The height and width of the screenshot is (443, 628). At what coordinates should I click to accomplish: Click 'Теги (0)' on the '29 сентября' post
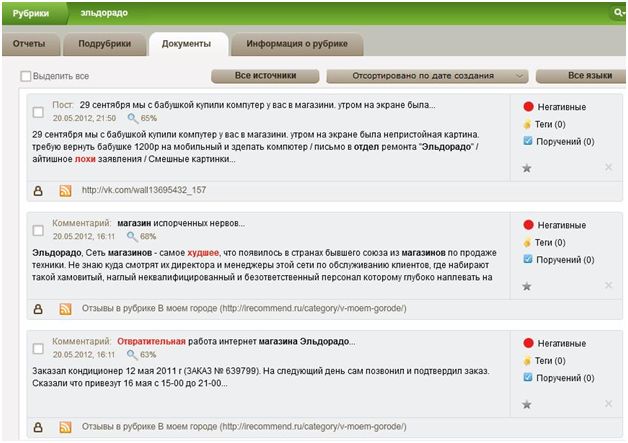tap(550, 124)
